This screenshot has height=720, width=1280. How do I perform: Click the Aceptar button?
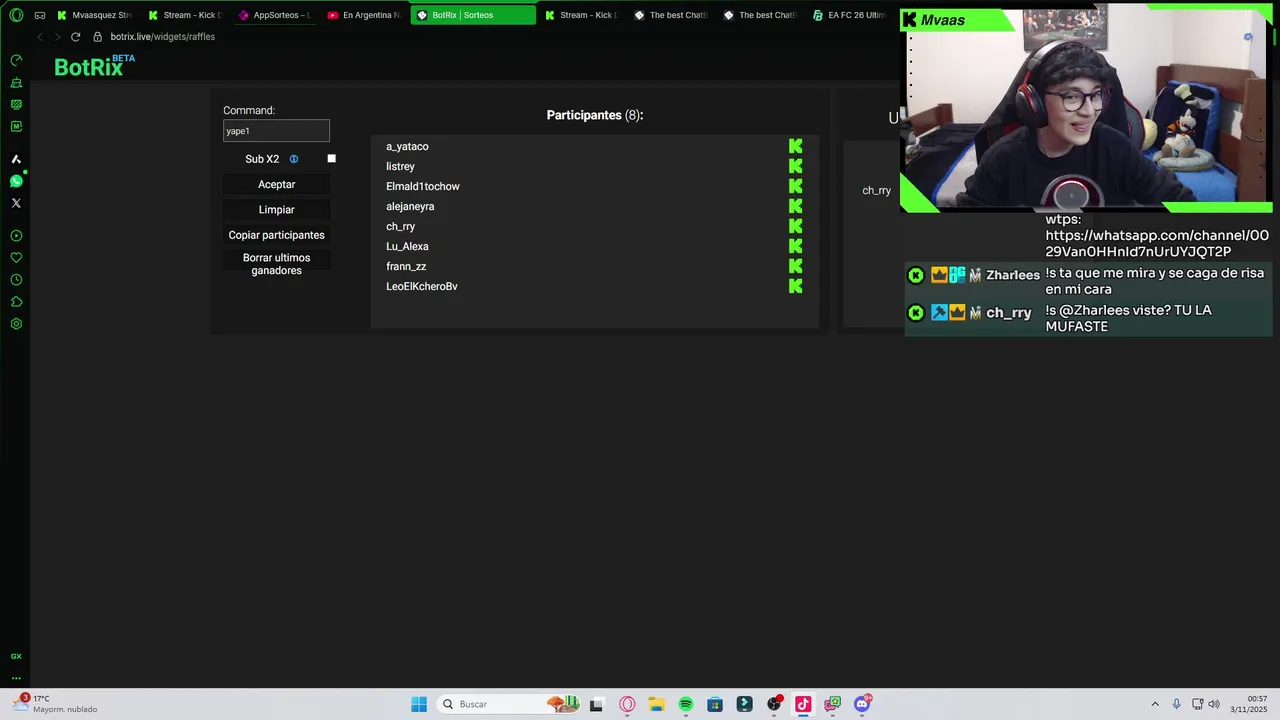pyautogui.click(x=277, y=185)
